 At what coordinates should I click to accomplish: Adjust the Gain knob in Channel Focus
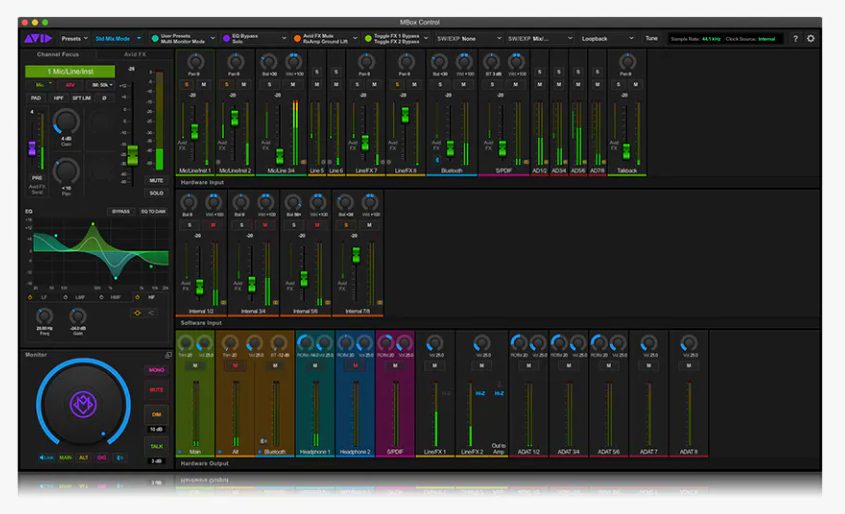click(66, 122)
